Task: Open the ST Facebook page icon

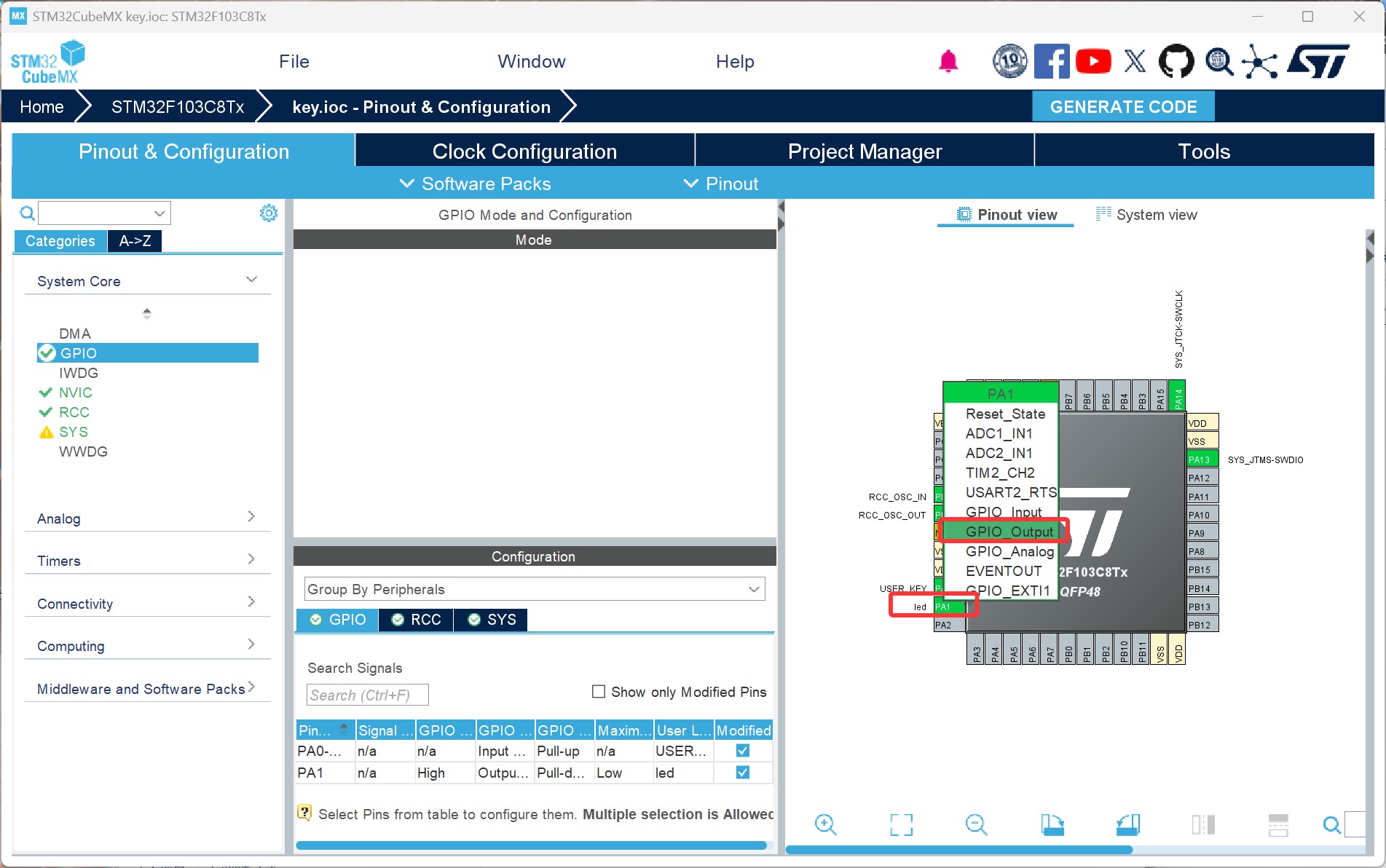Action: (x=1052, y=61)
